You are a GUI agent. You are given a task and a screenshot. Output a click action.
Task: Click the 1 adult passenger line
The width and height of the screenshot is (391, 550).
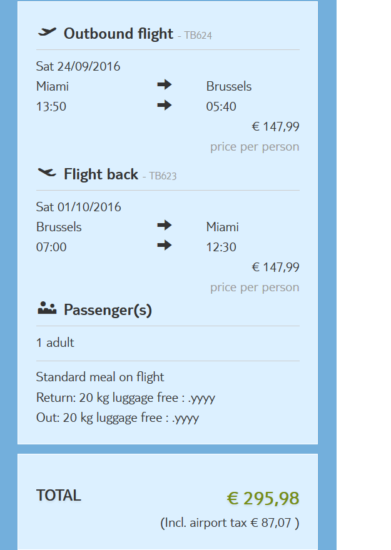(55, 343)
